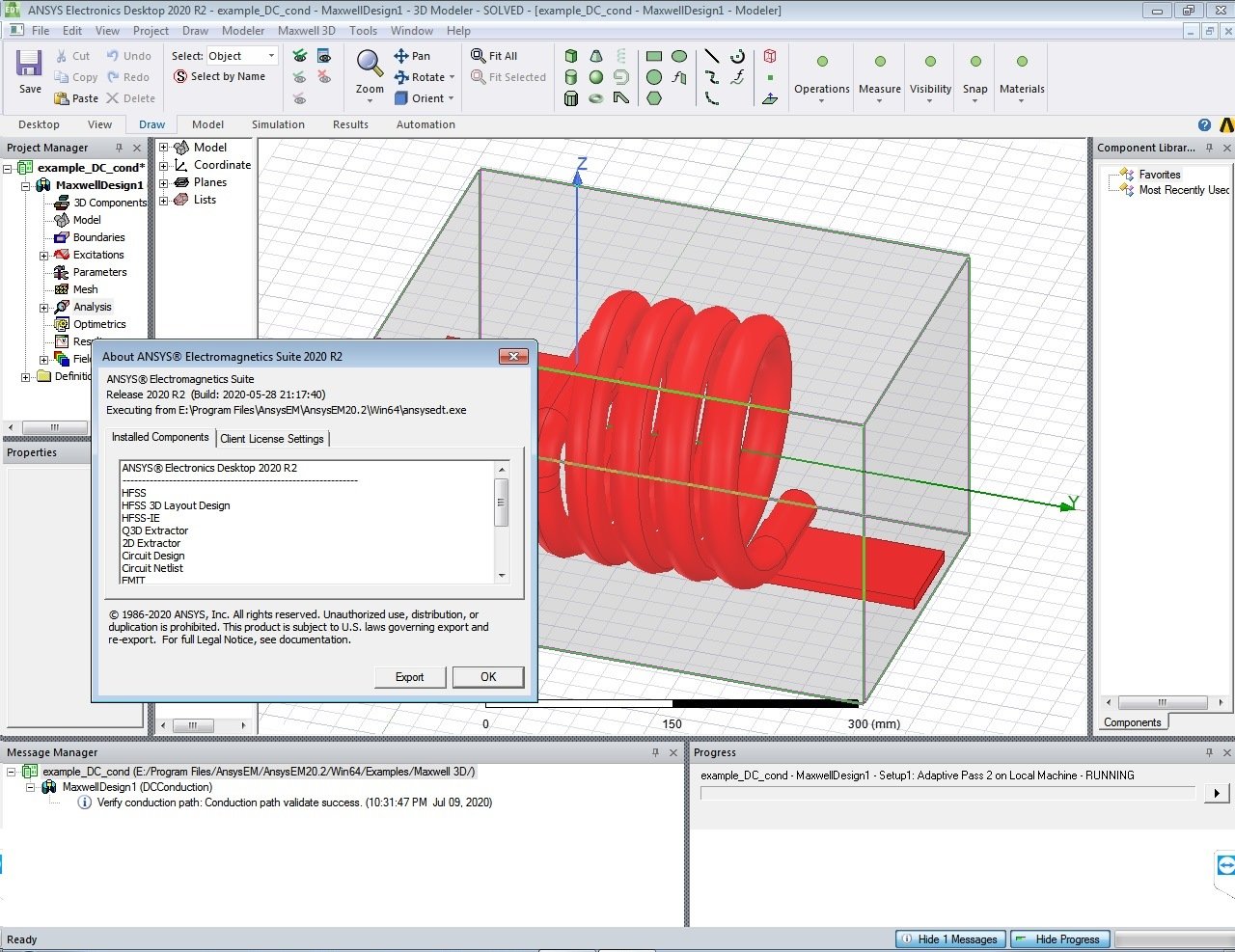Draw a rectangle sheet
1235x952 pixels.
click(x=654, y=56)
